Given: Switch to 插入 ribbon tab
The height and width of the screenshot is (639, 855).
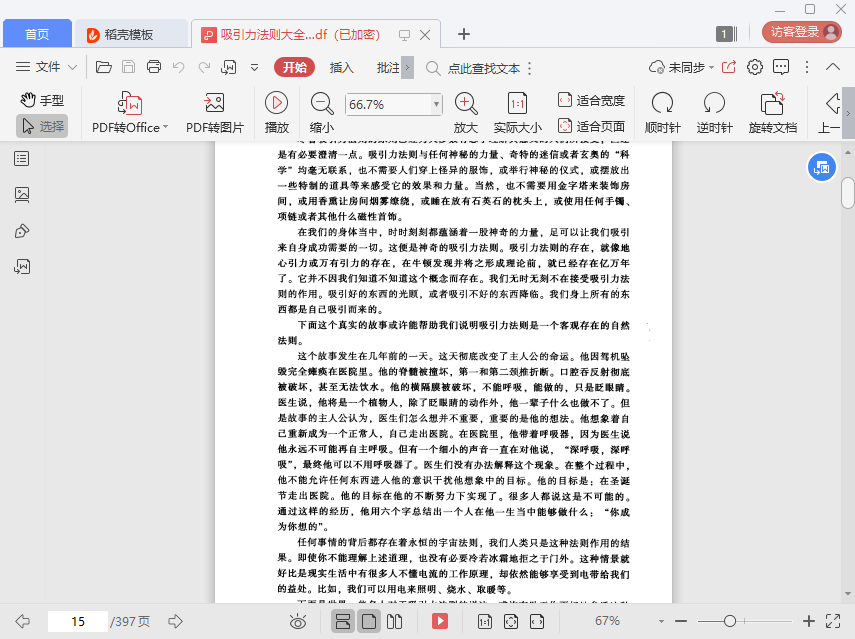Looking at the screenshot, I should click(342, 67).
